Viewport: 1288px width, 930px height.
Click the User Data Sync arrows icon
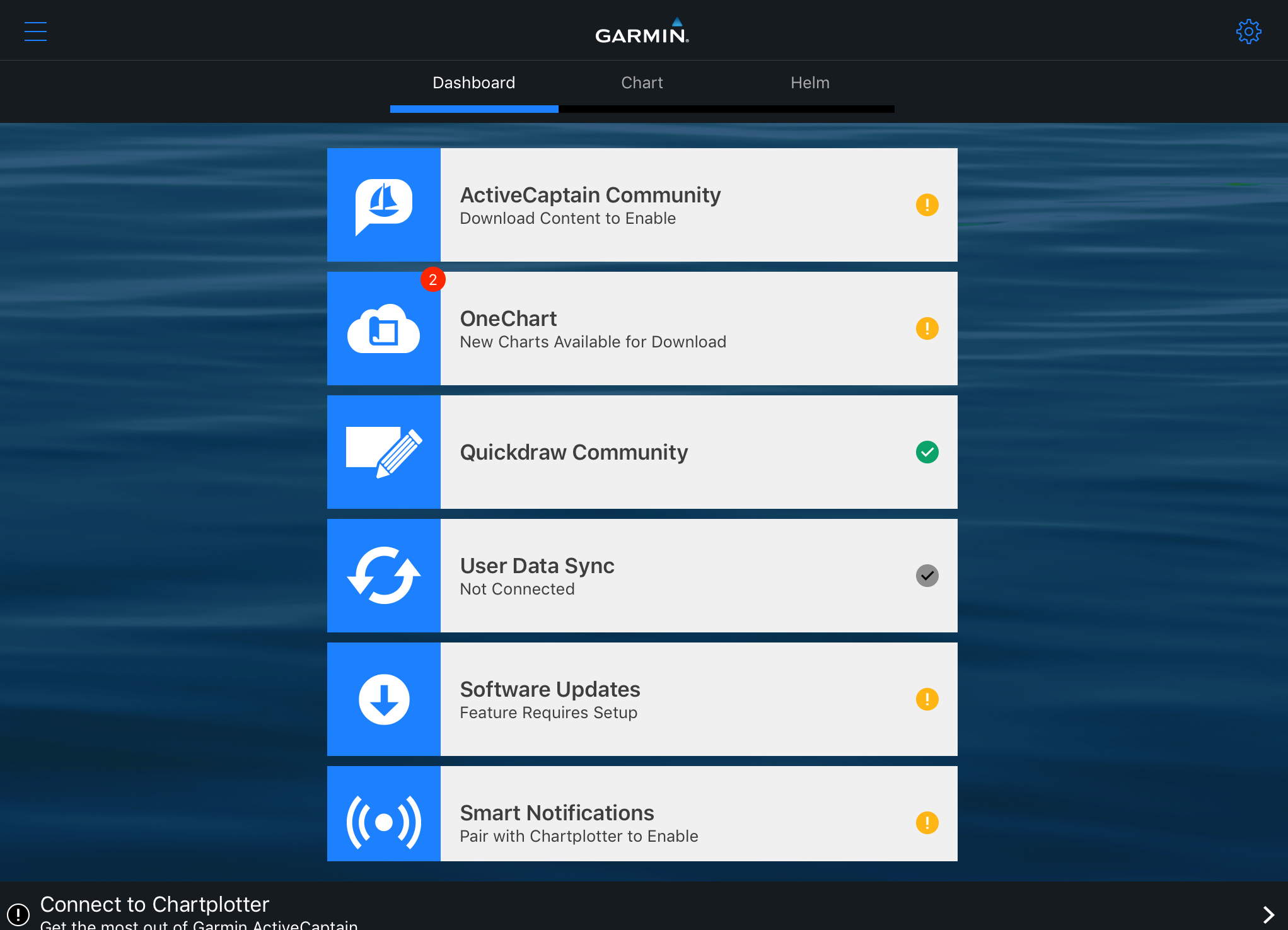pyautogui.click(x=383, y=576)
